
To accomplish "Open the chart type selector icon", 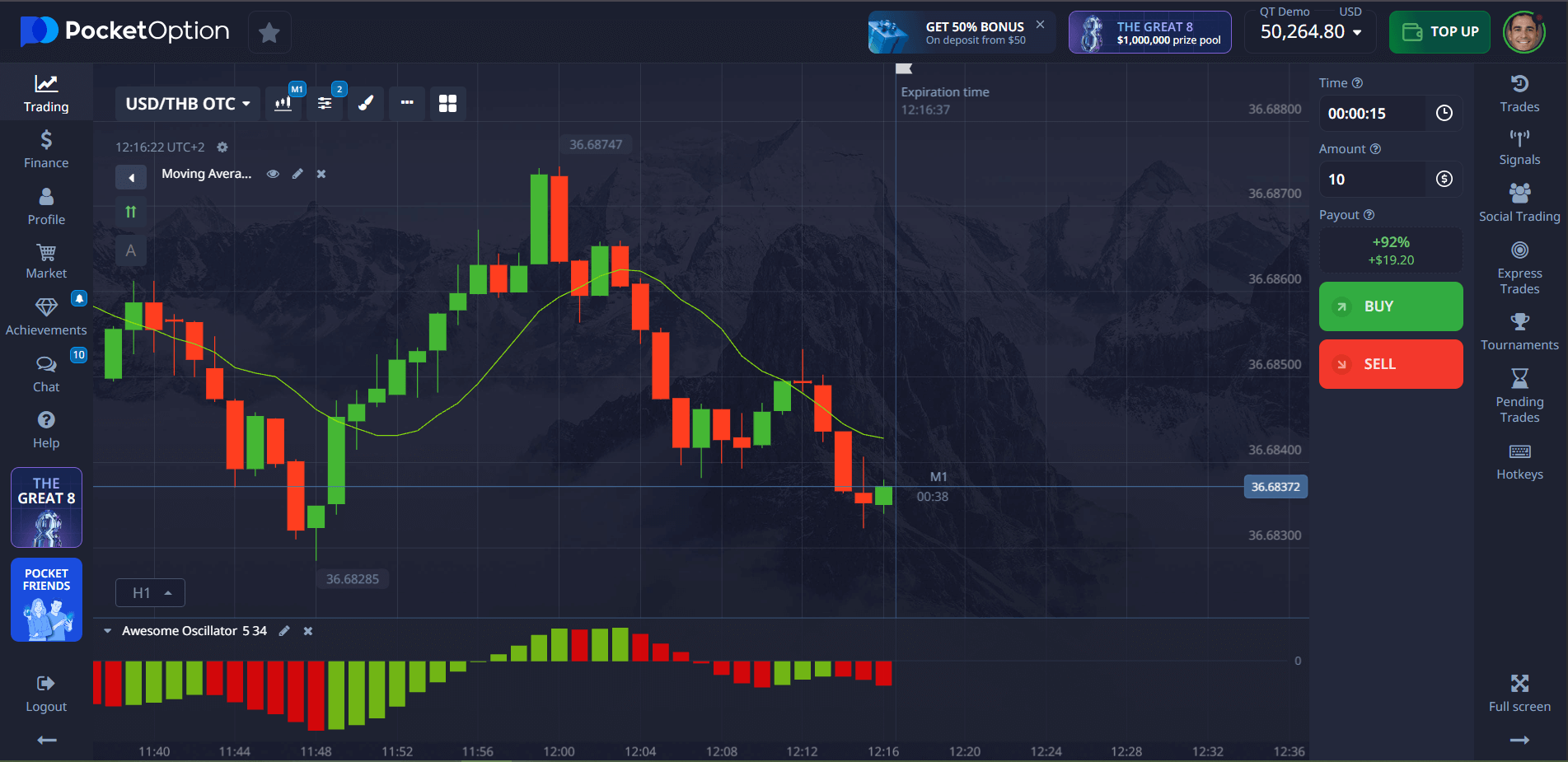I will (283, 104).
